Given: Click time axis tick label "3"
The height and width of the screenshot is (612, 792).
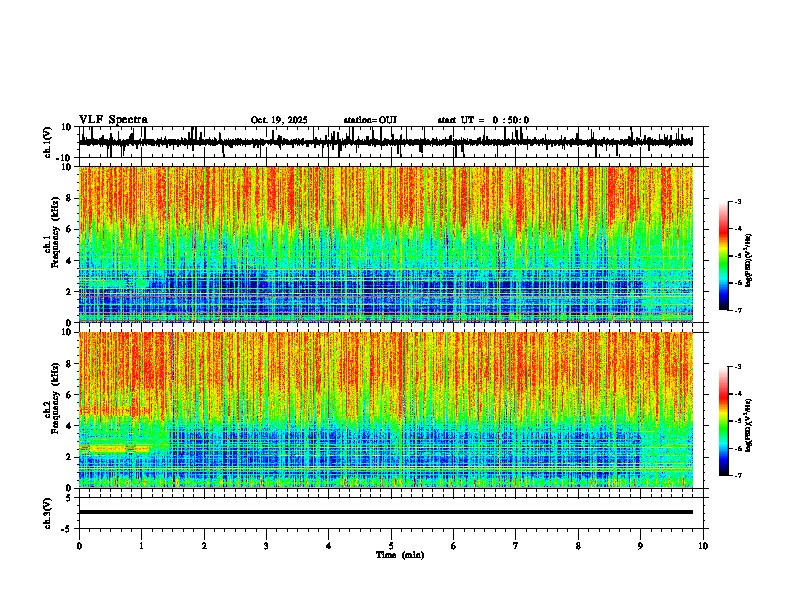Looking at the screenshot, I should point(266,546).
